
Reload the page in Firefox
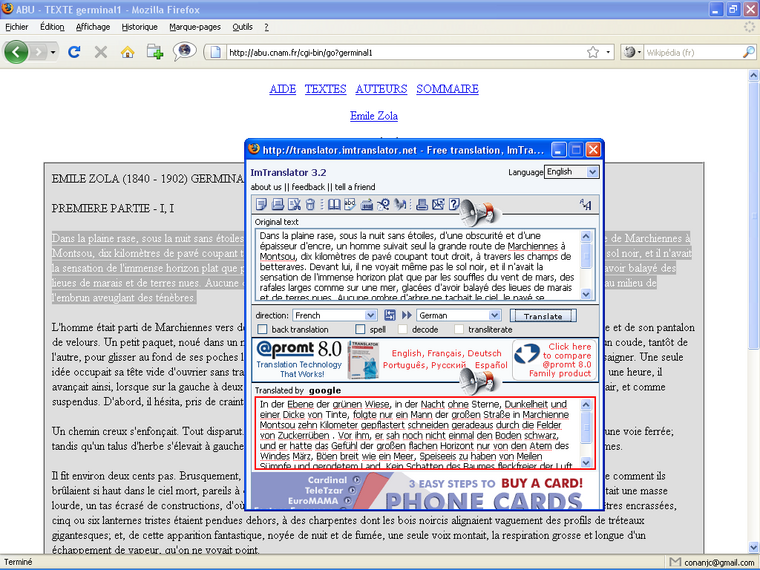tap(74, 52)
